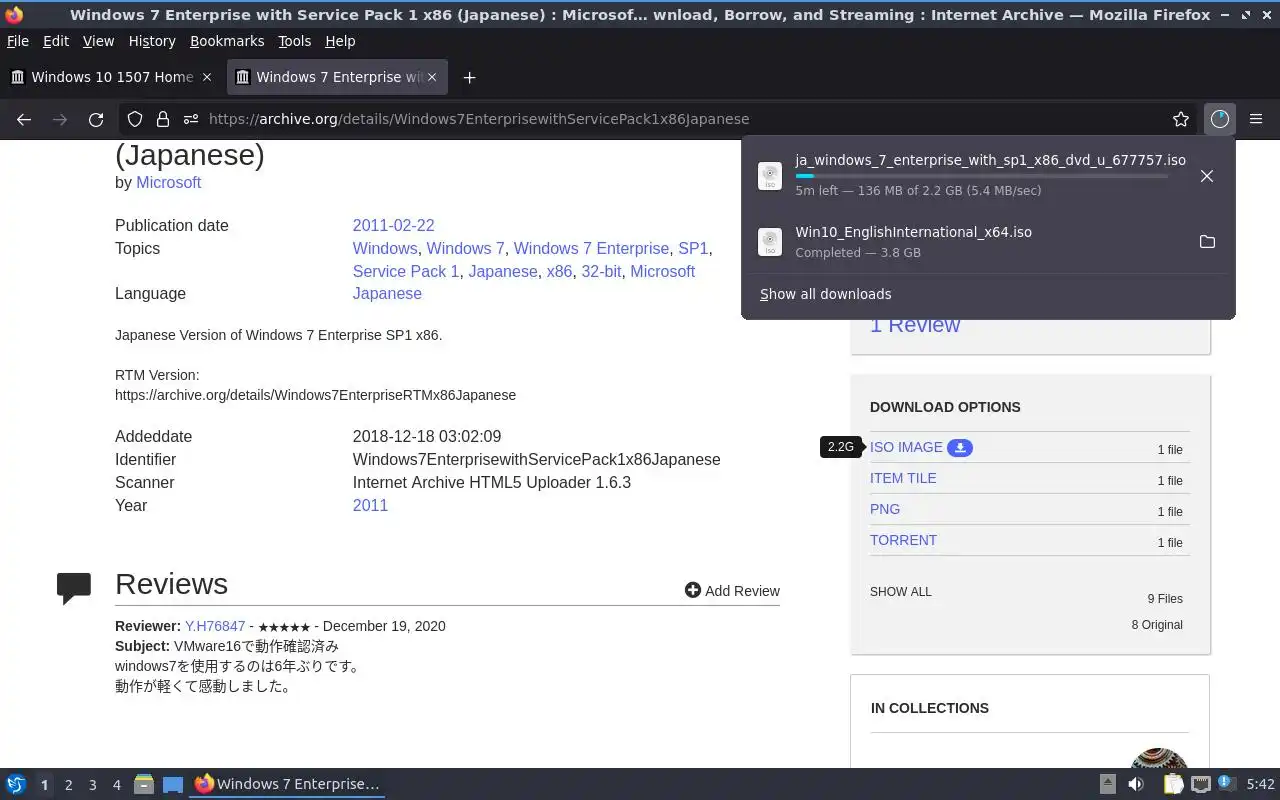
Task: Click the clock showing 5:42
Action: [1260, 785]
